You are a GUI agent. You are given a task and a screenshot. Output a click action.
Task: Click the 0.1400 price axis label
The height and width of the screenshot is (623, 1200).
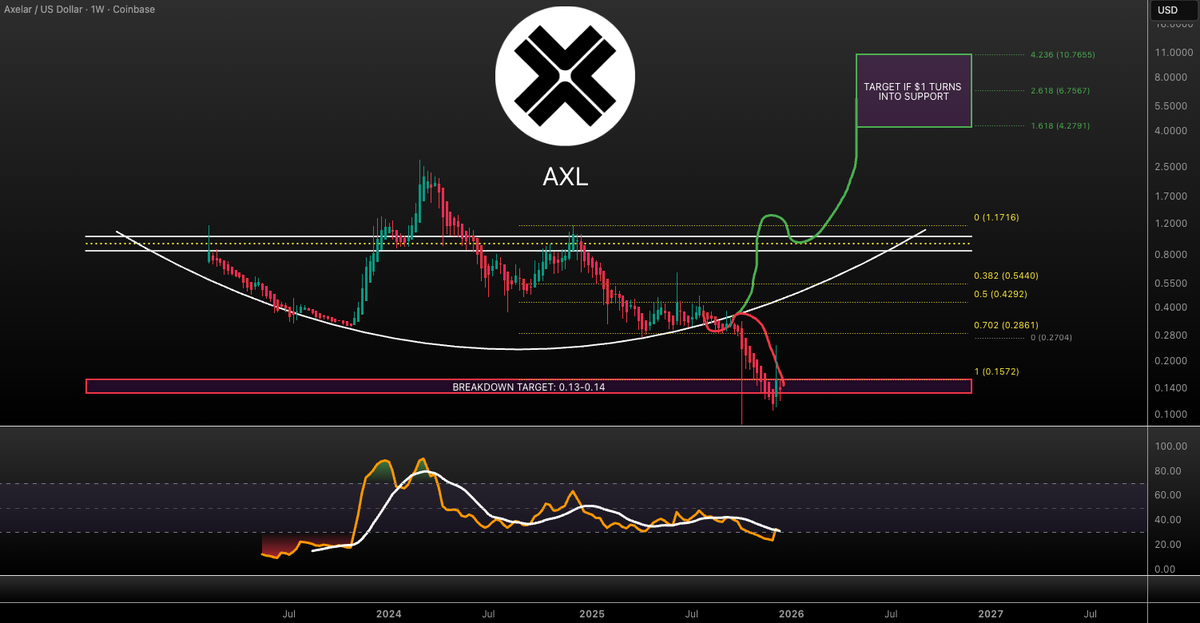tap(1170, 388)
